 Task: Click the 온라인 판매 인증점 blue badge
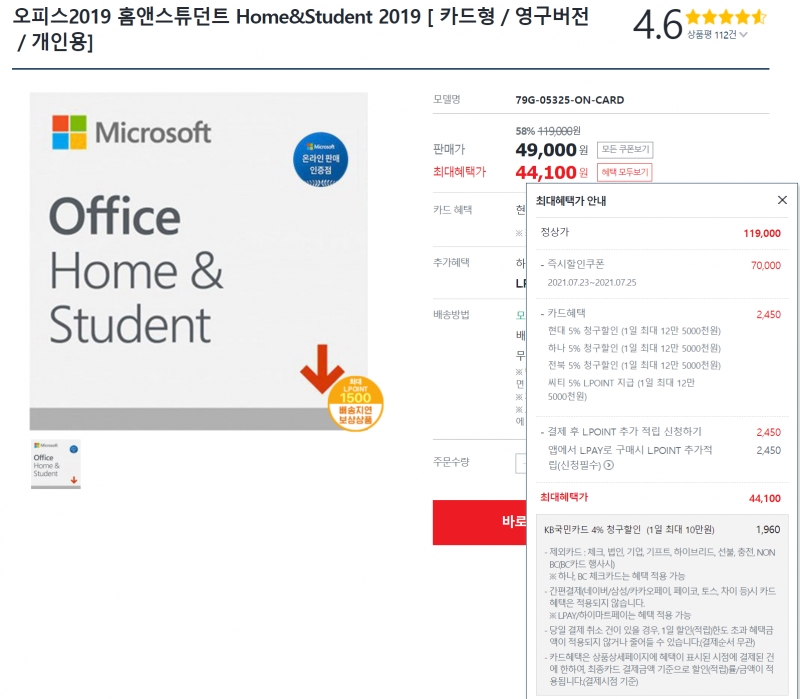tap(320, 160)
